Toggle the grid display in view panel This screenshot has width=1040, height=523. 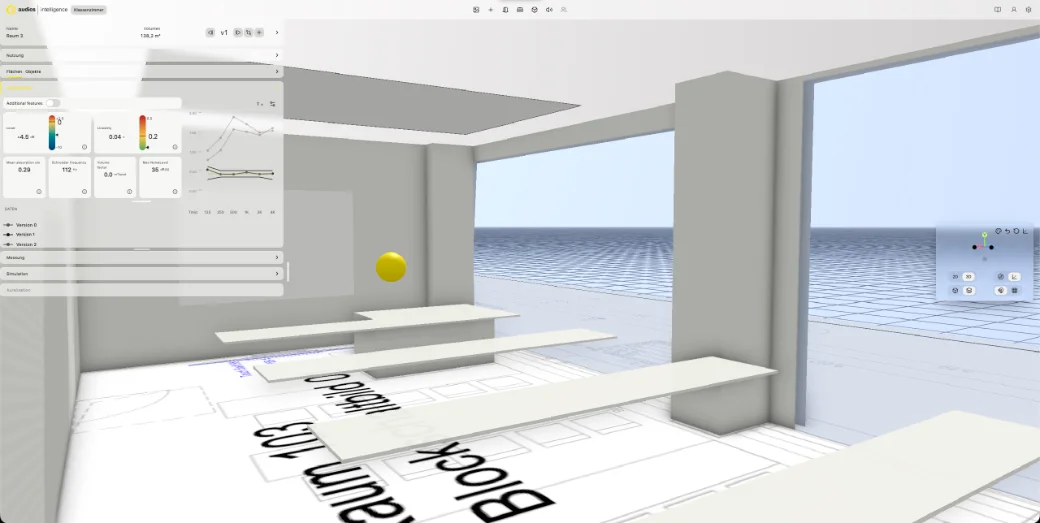1014,290
